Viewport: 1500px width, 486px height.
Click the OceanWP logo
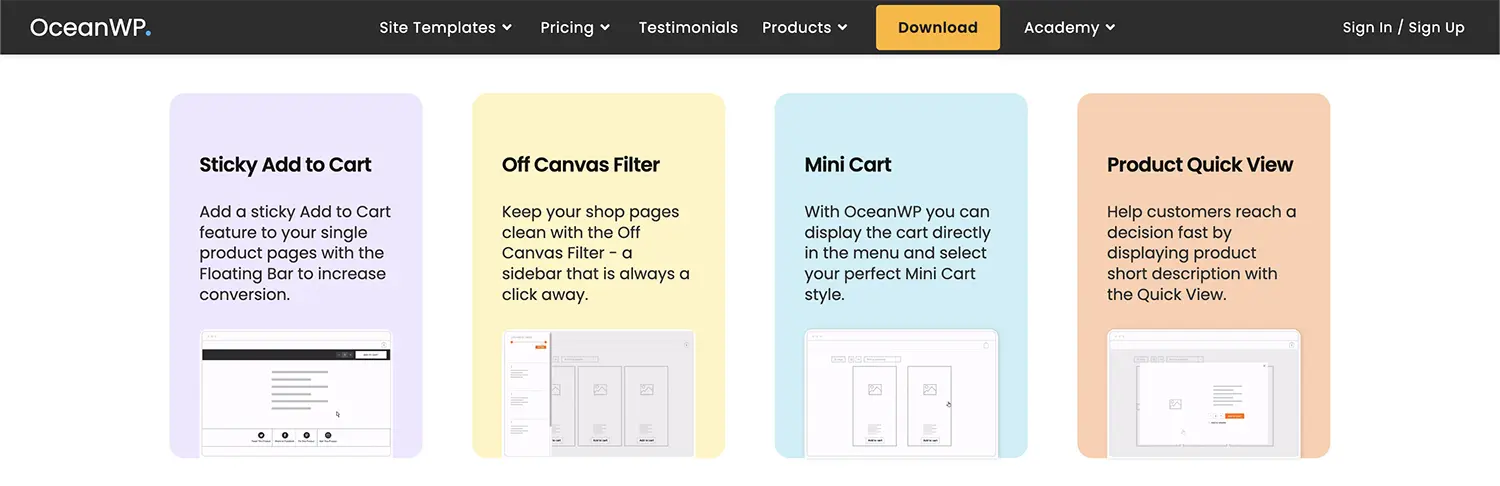(x=90, y=27)
